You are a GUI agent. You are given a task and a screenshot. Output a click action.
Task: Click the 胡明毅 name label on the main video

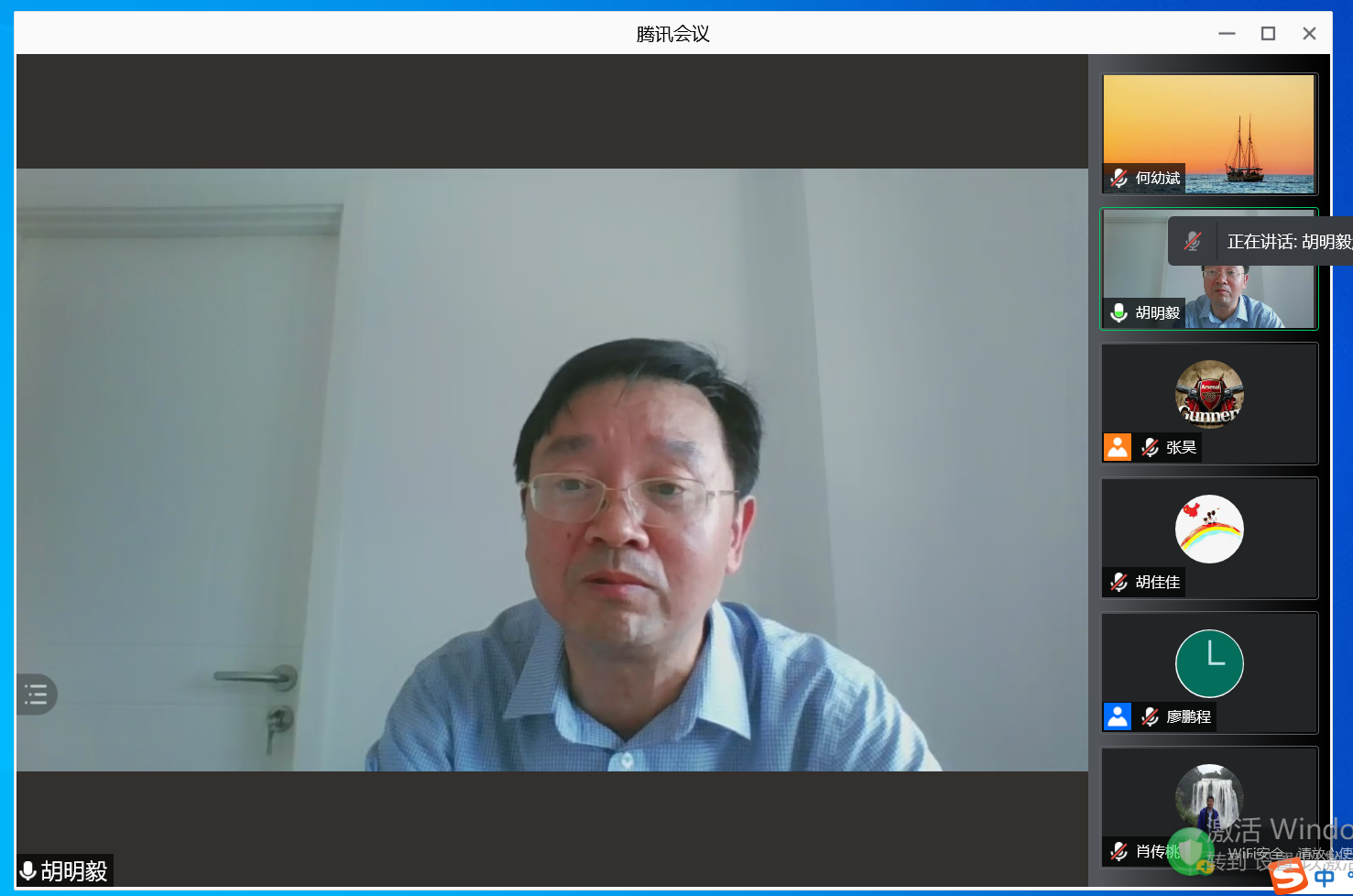click(x=73, y=870)
